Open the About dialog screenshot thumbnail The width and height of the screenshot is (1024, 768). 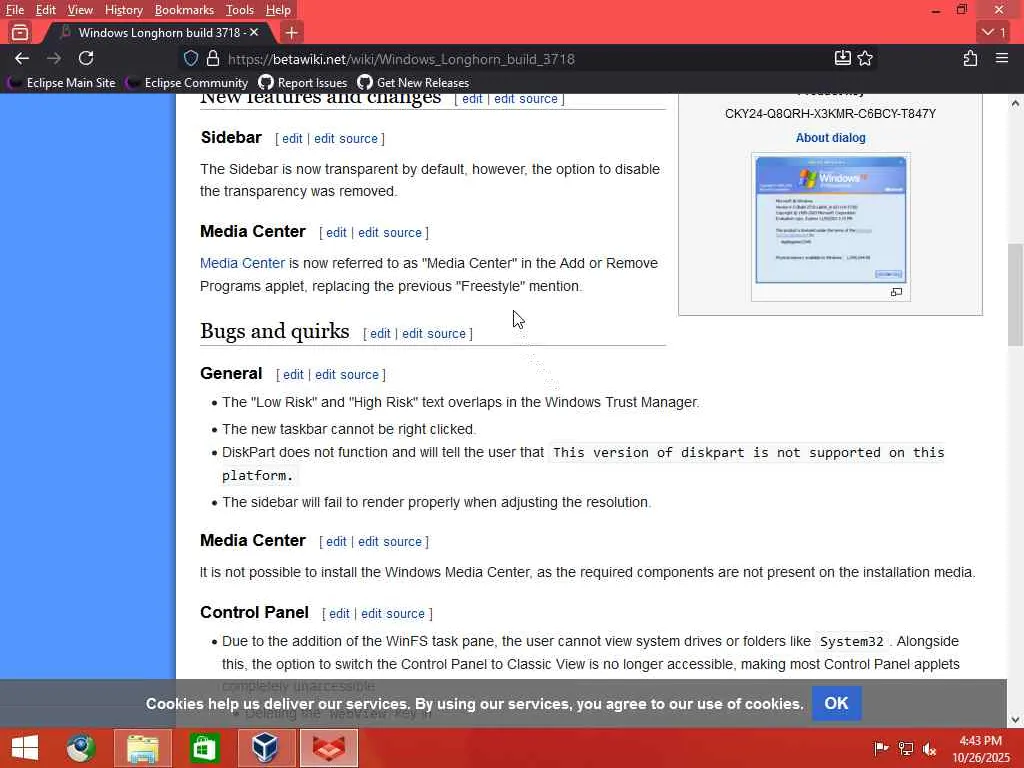(831, 219)
